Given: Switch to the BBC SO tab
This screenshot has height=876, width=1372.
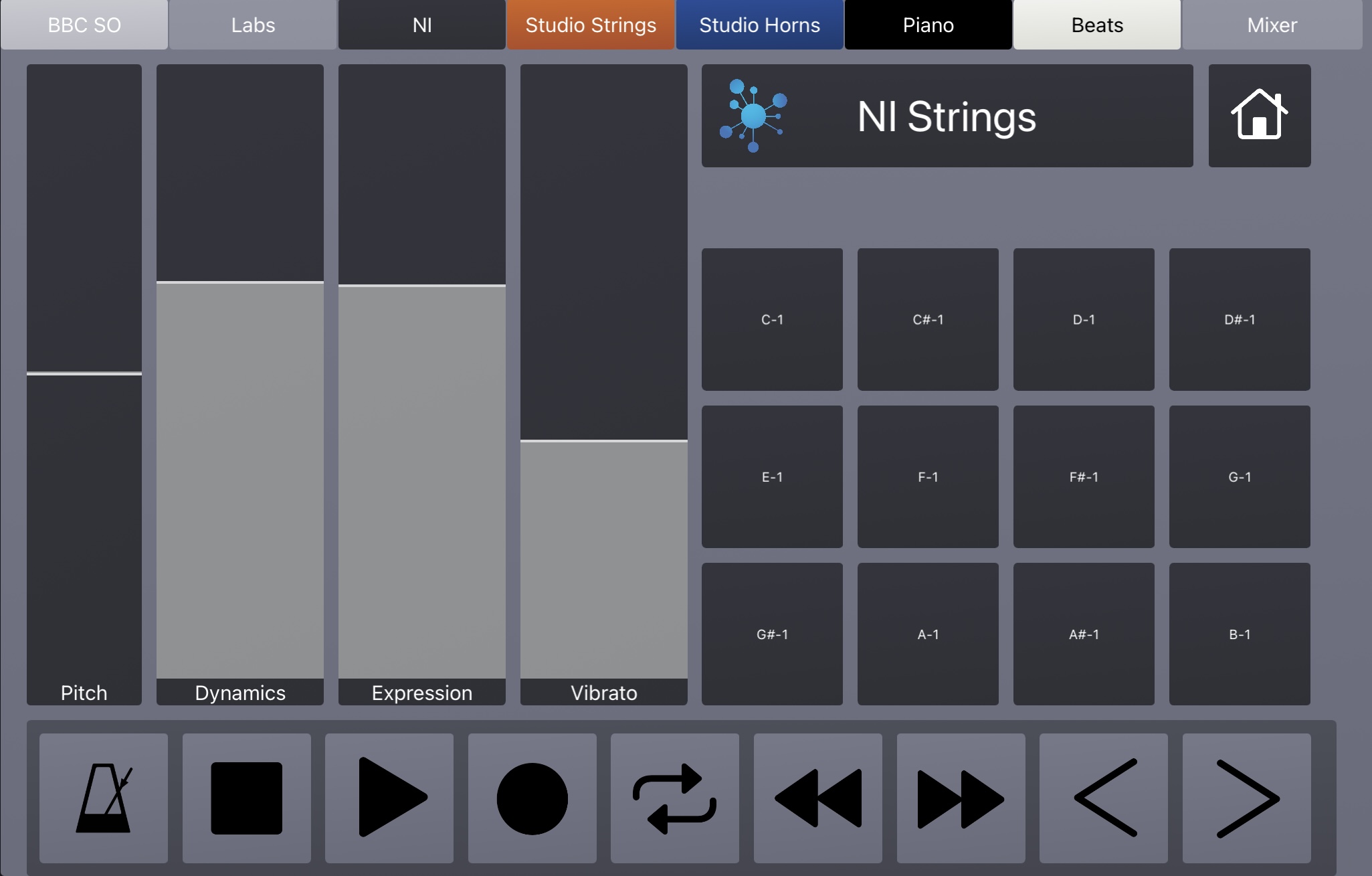Looking at the screenshot, I should (x=84, y=25).
